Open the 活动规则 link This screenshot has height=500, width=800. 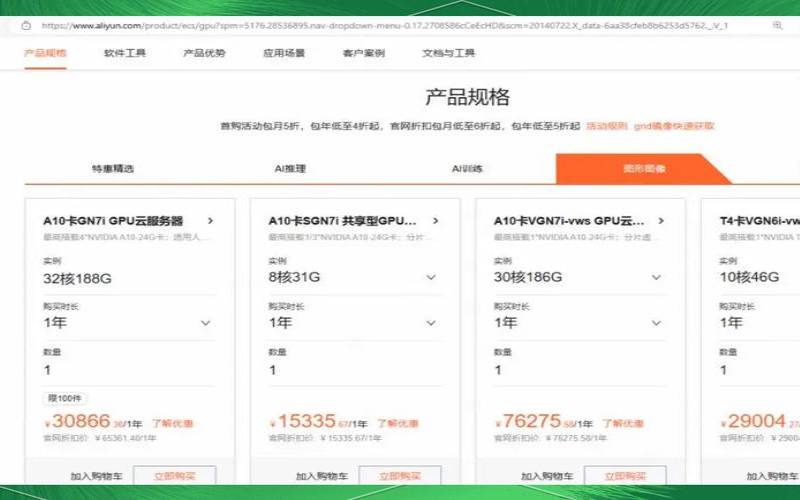point(606,126)
